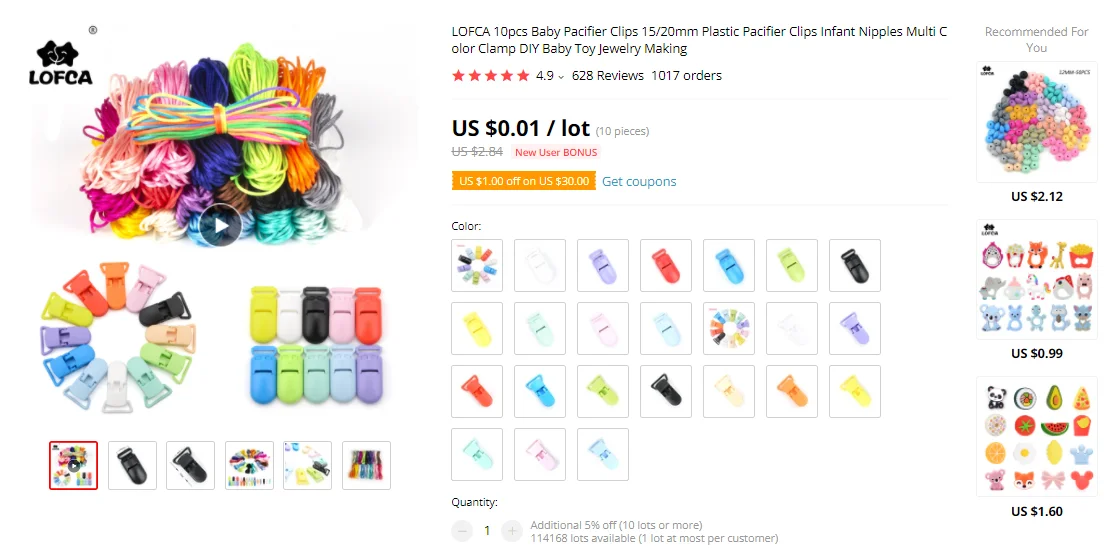Select the orange clip in third row

click(x=791, y=391)
